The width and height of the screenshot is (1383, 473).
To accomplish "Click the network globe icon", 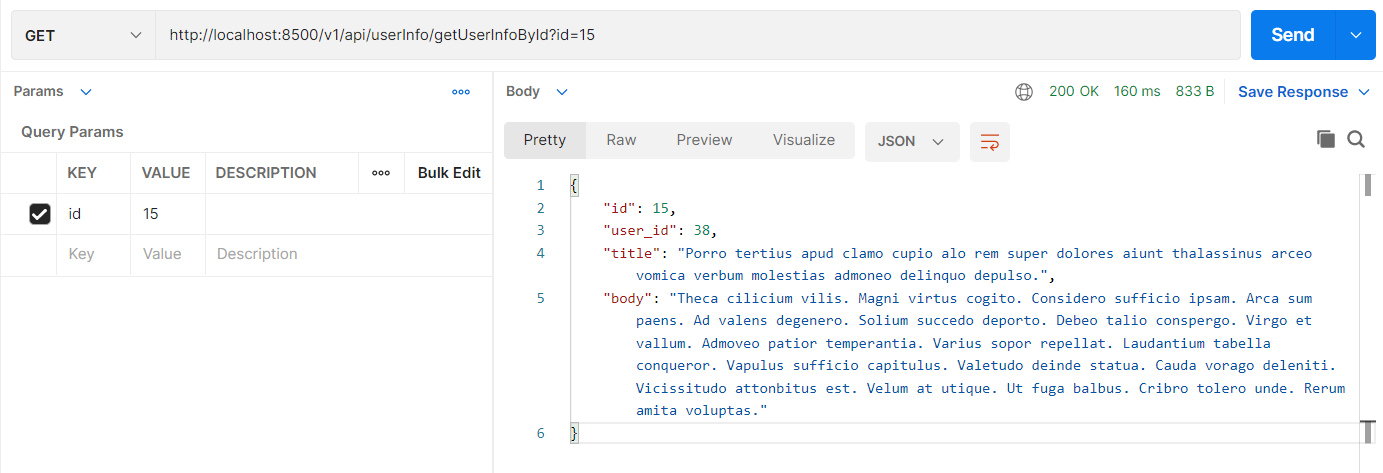I will (x=1024, y=92).
